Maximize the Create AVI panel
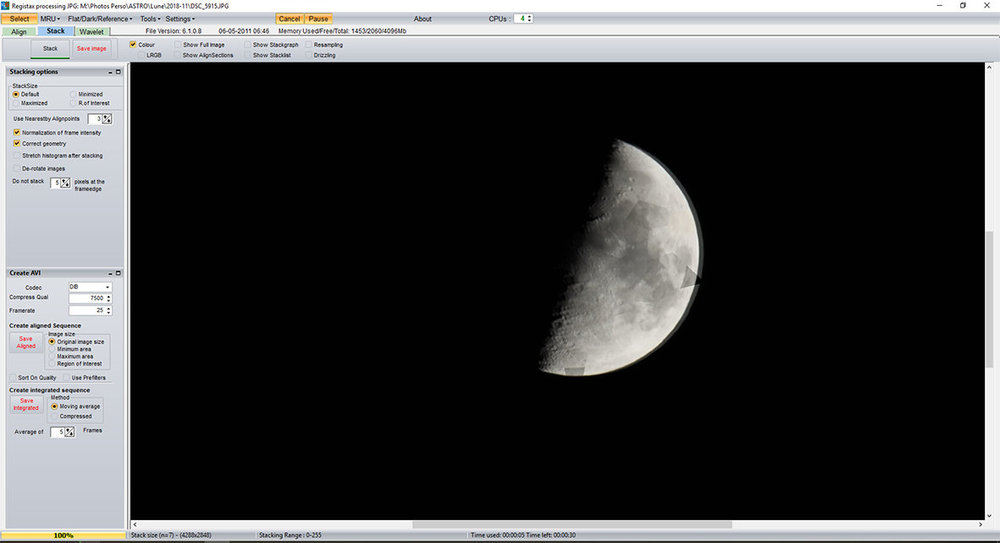 117,273
